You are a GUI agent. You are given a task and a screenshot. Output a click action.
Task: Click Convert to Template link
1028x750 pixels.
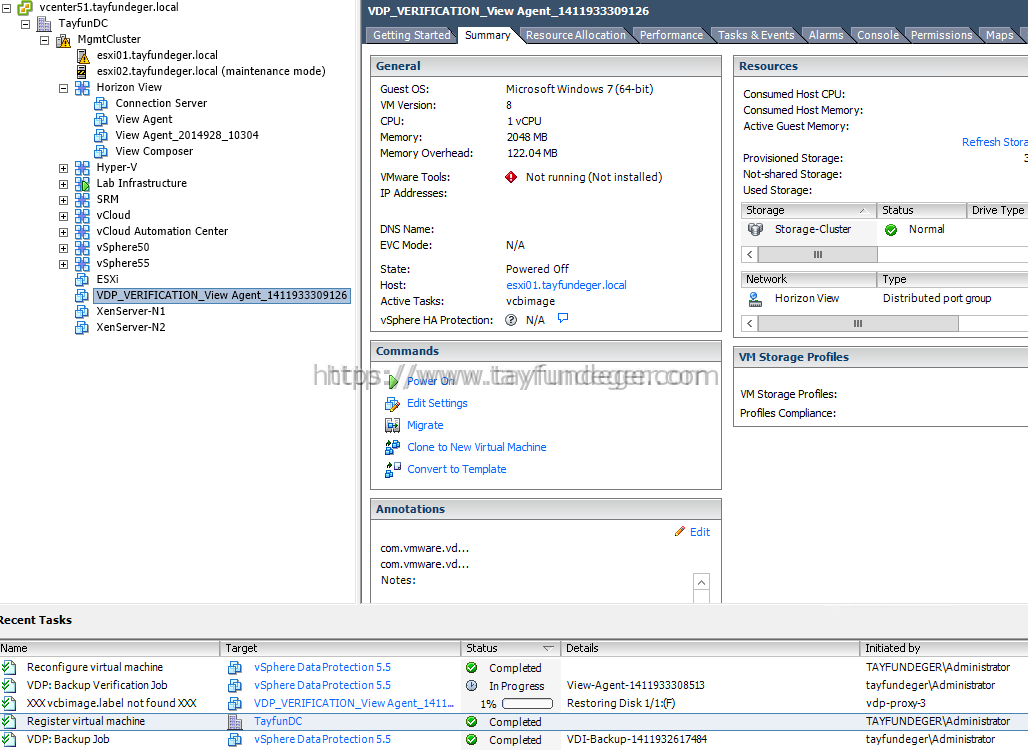pos(456,469)
